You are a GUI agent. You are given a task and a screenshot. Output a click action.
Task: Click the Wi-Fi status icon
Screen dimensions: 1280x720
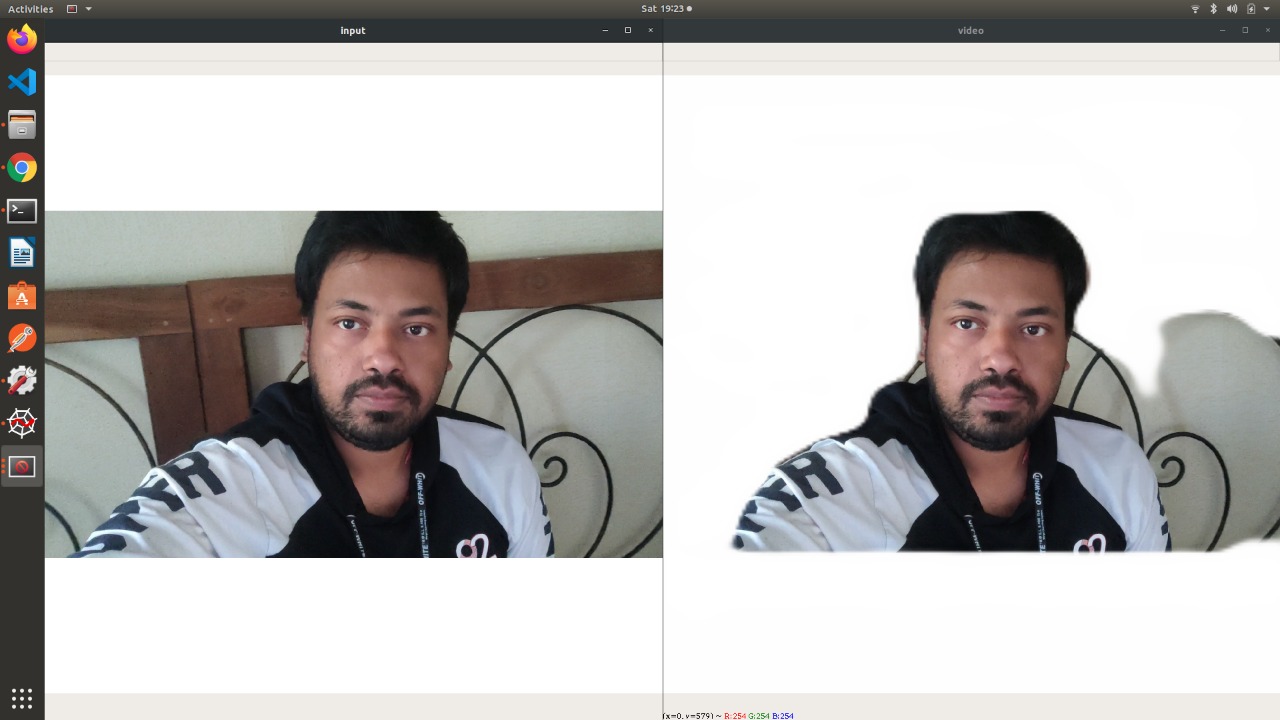(1195, 9)
